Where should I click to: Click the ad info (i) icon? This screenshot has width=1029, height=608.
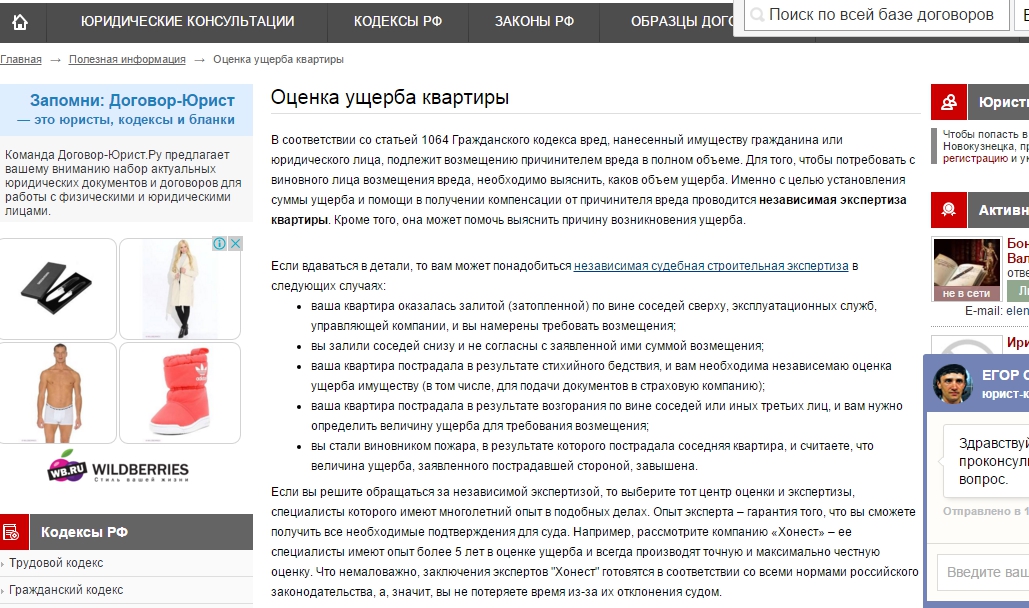pyautogui.click(x=220, y=244)
